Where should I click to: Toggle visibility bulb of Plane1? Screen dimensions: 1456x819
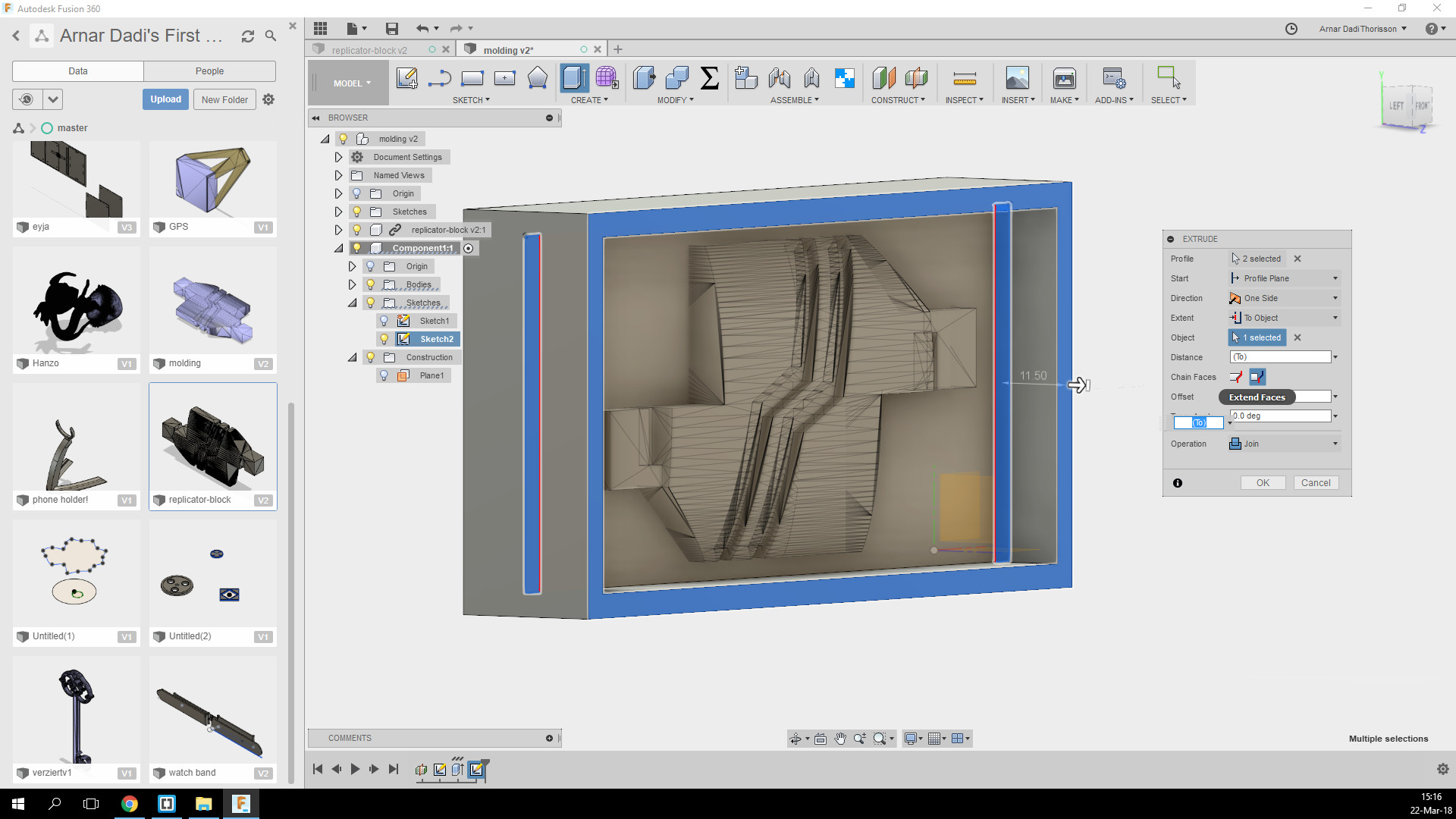pos(384,375)
